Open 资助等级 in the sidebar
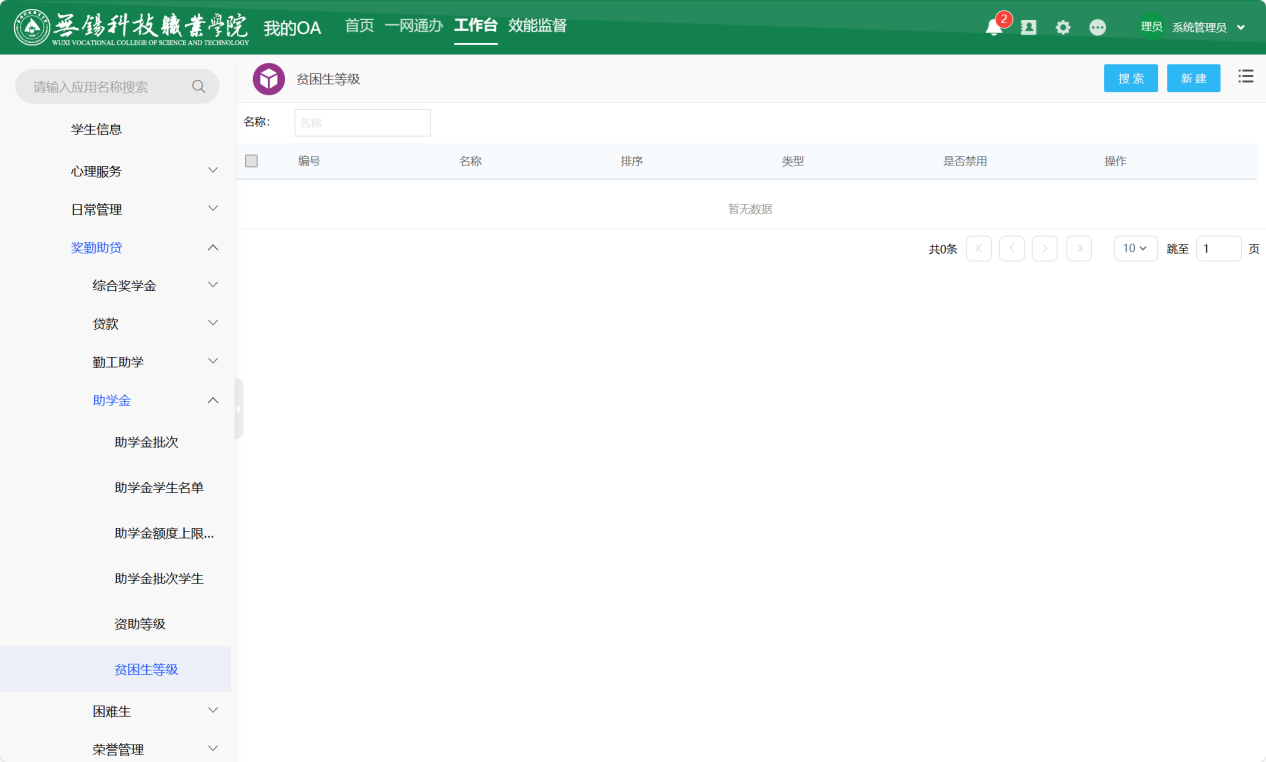This screenshot has width=1266, height=762. click(140, 624)
